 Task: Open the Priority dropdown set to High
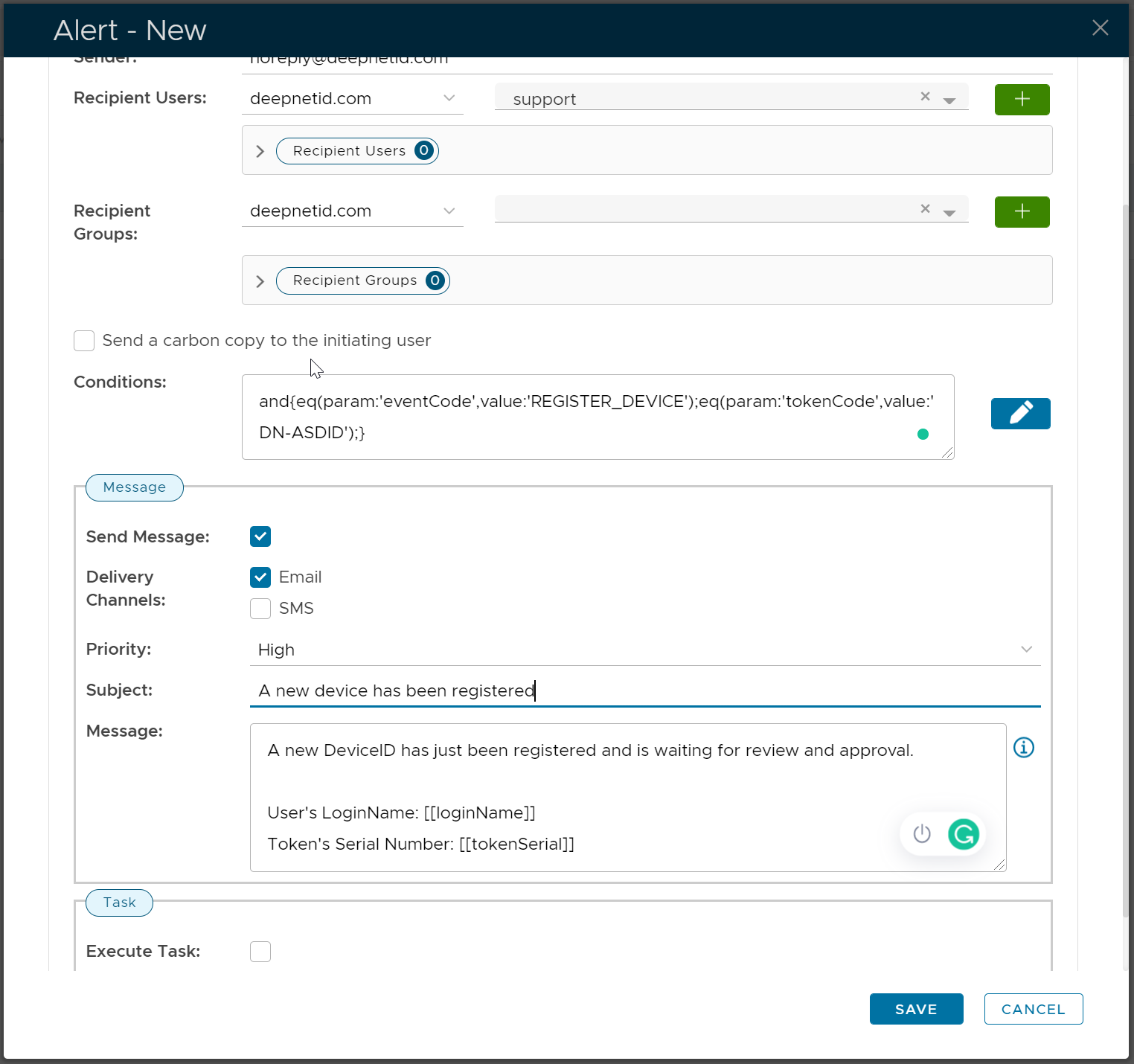point(644,650)
